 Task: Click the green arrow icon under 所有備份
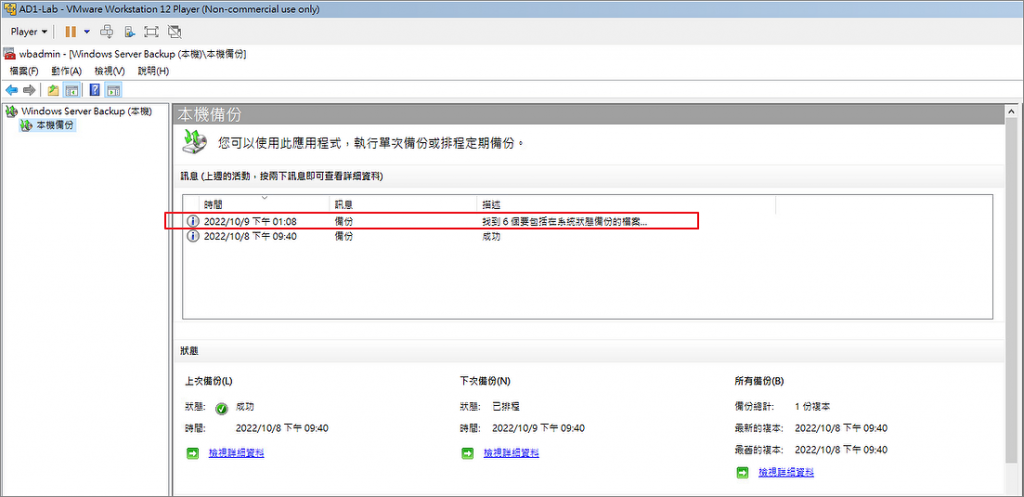pyautogui.click(x=743, y=472)
